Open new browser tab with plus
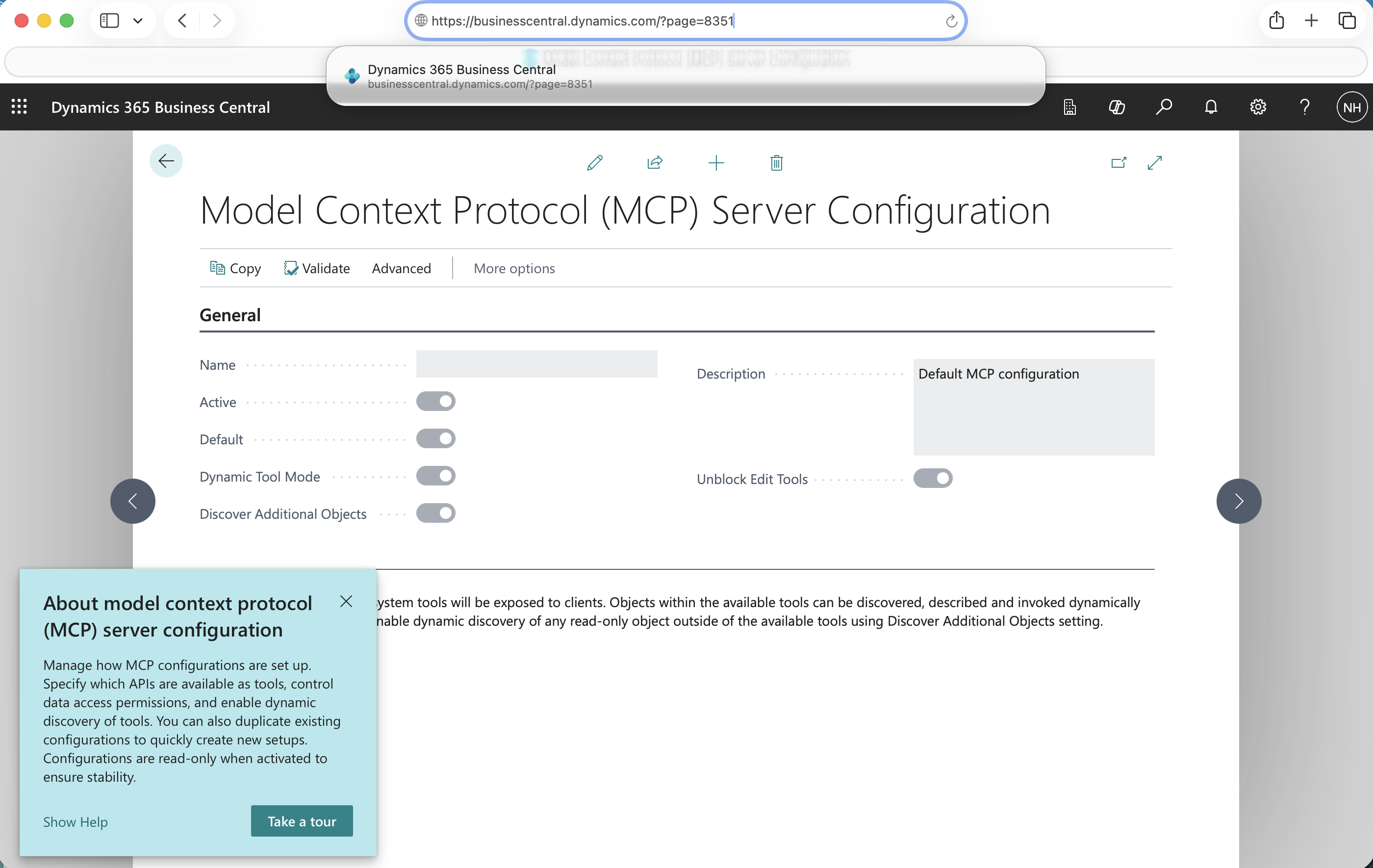1373x868 pixels. [x=1311, y=21]
